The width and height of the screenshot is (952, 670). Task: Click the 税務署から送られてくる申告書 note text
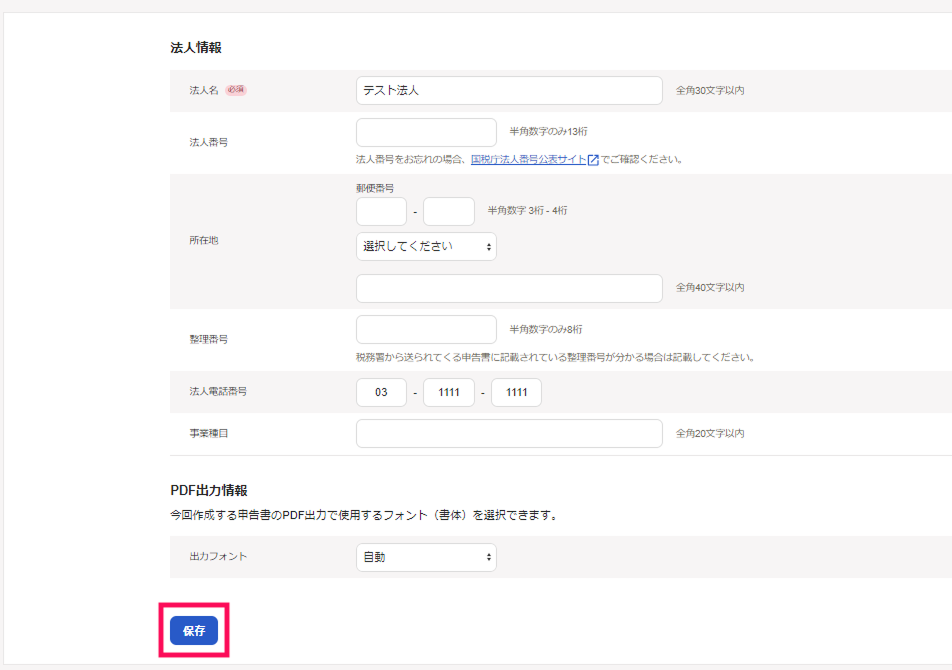click(x=556, y=357)
